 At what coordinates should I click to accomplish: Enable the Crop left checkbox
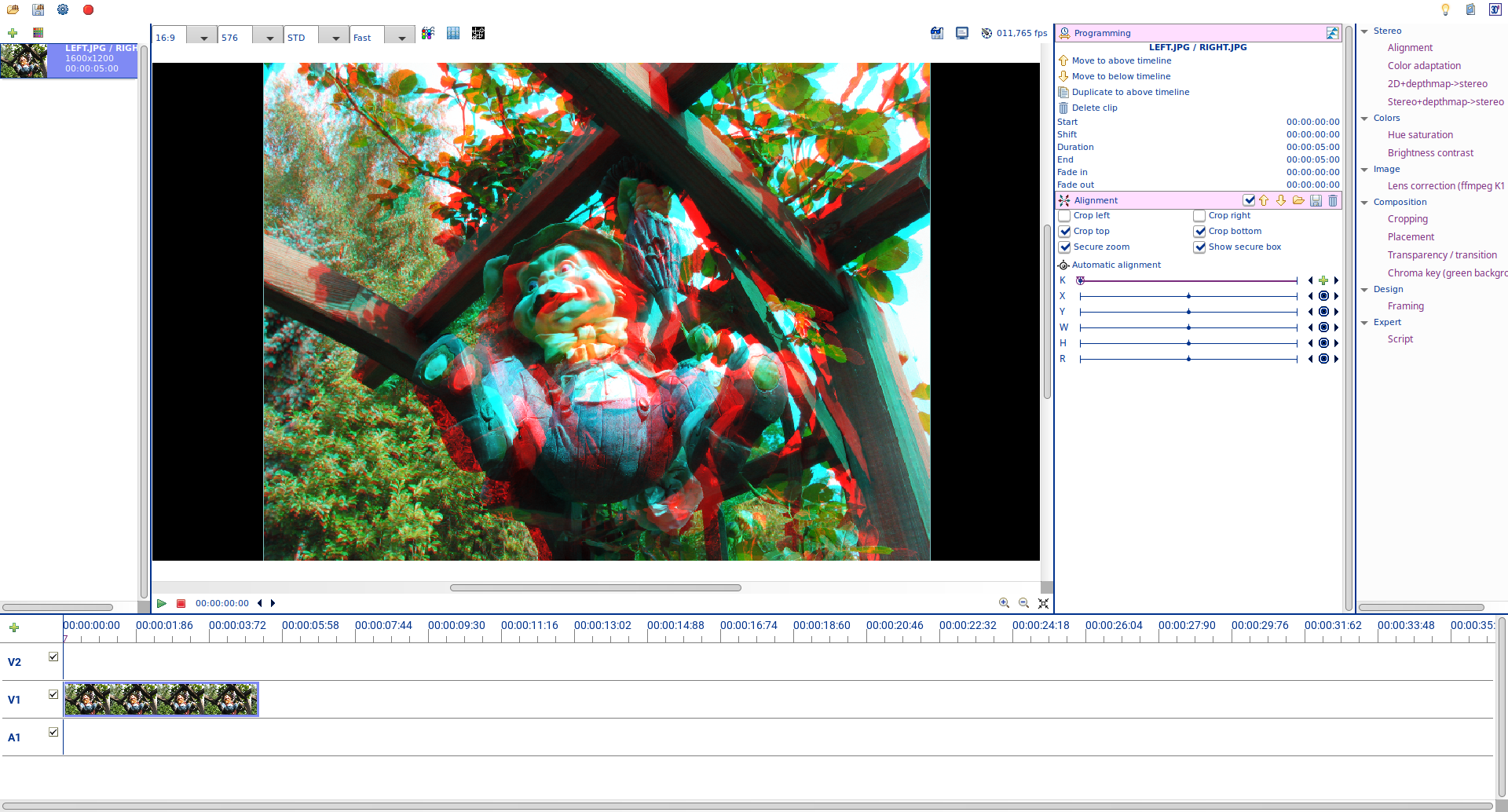coord(1064,216)
